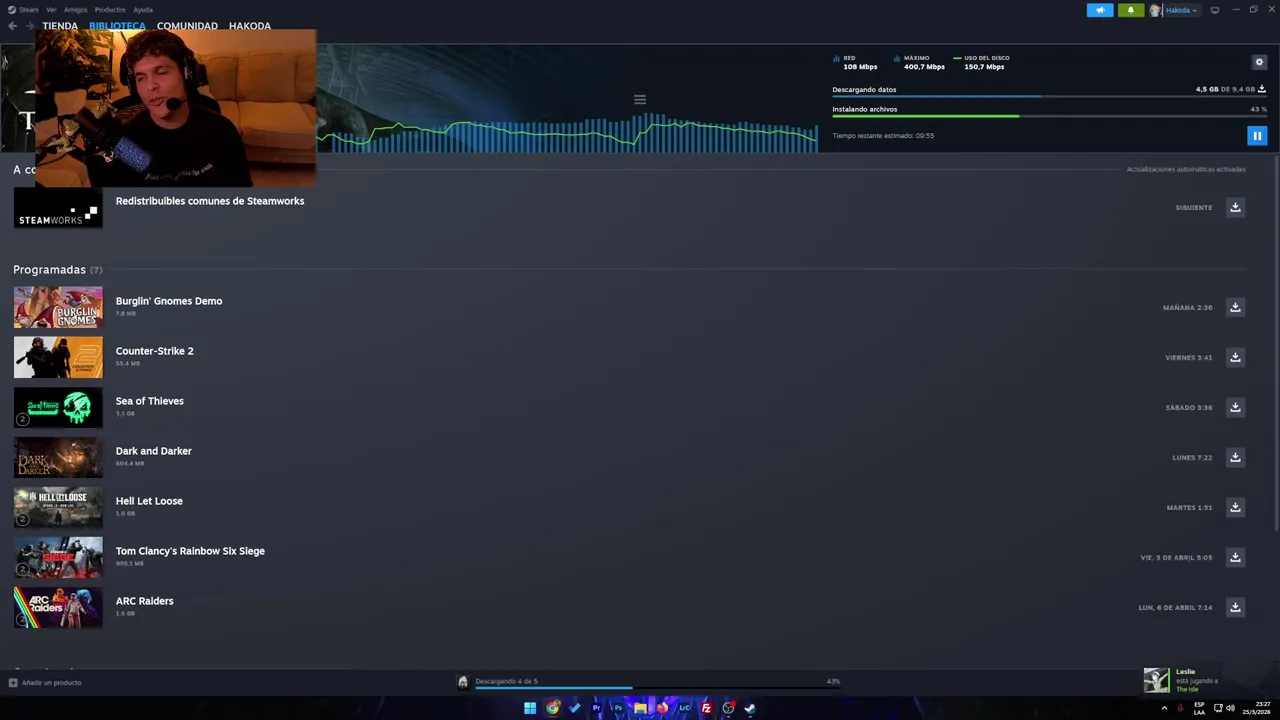Open the Amigos menu
Viewport: 1280px width, 720px height.
(76, 10)
